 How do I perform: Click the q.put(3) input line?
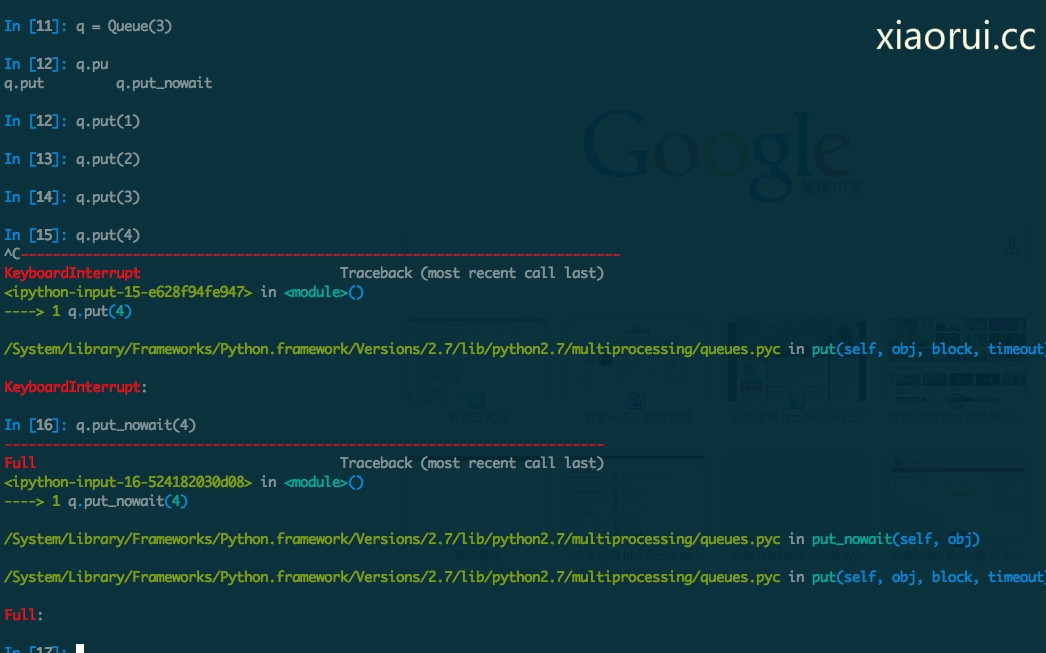pos(72,197)
